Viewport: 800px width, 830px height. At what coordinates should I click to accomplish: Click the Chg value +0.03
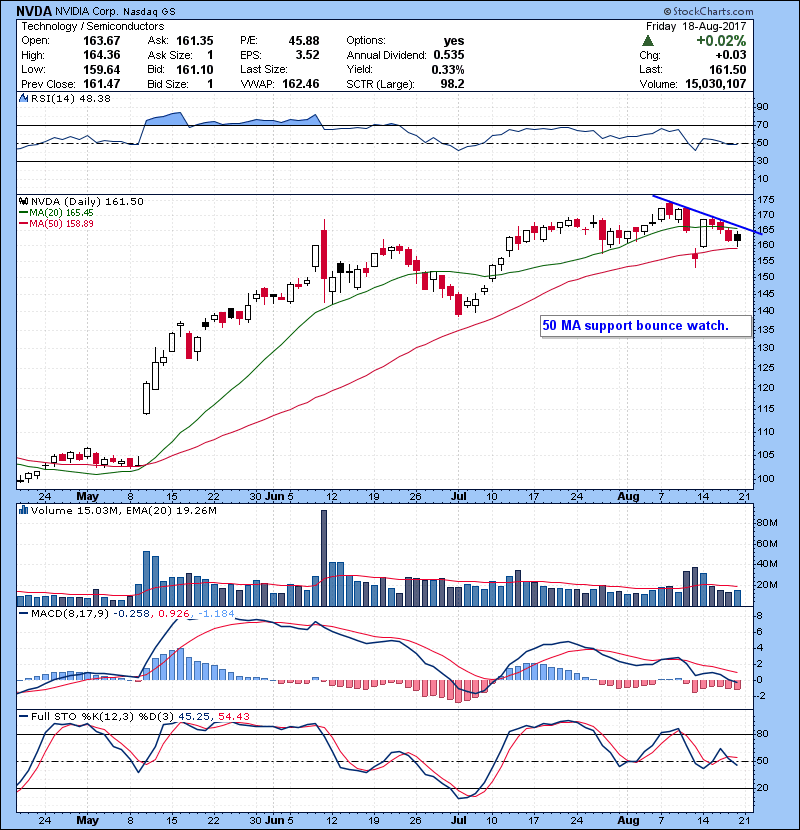[x=731, y=55]
